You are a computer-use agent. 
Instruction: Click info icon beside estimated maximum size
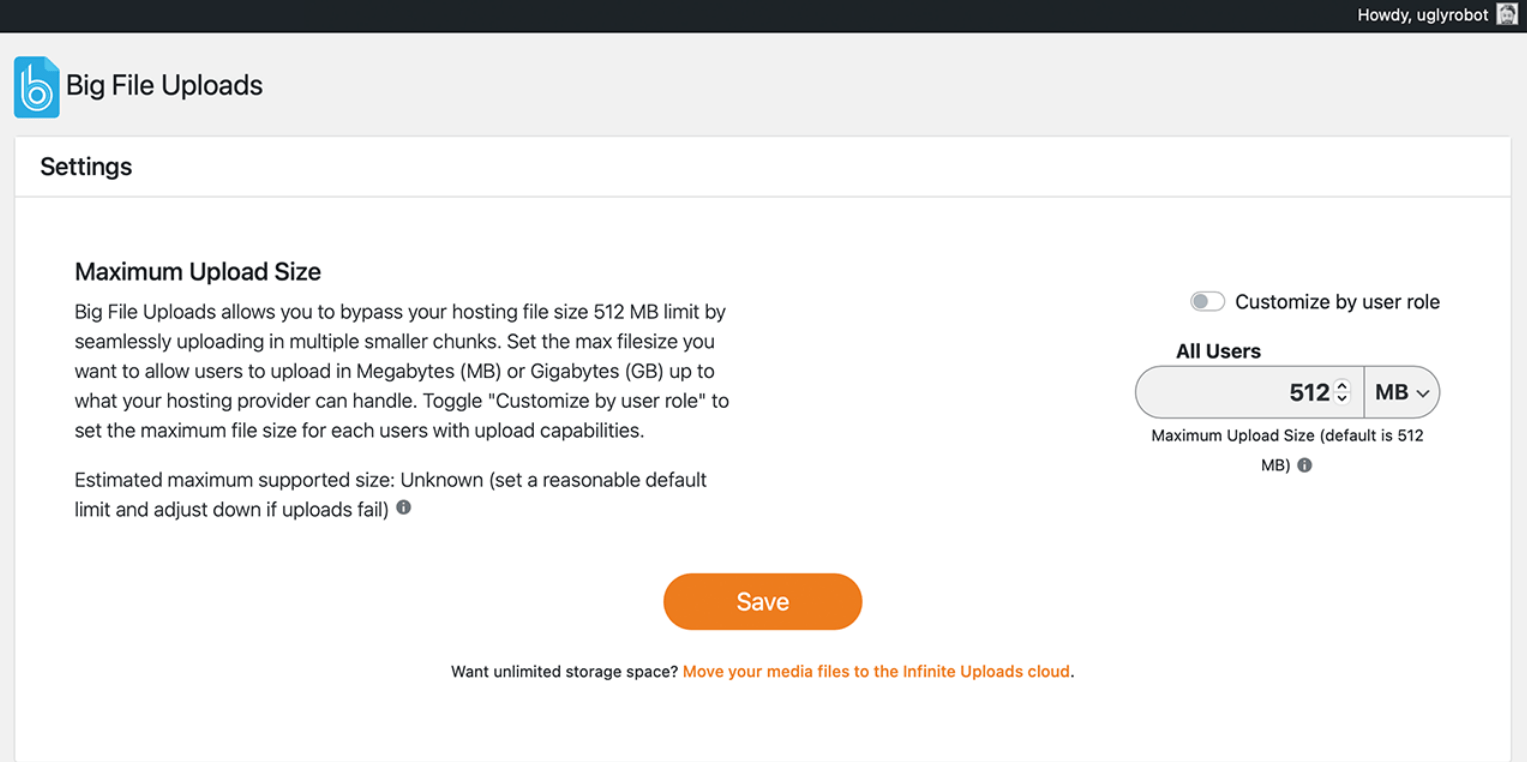[404, 508]
